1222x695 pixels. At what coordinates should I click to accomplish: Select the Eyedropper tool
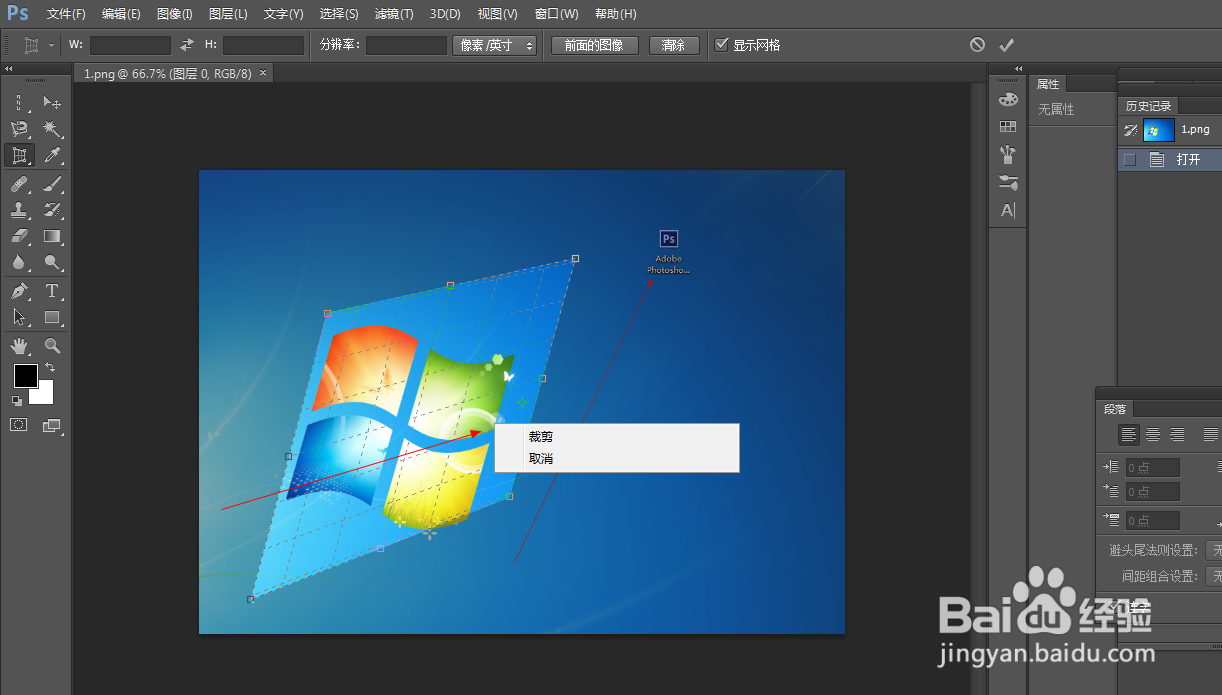[52, 156]
